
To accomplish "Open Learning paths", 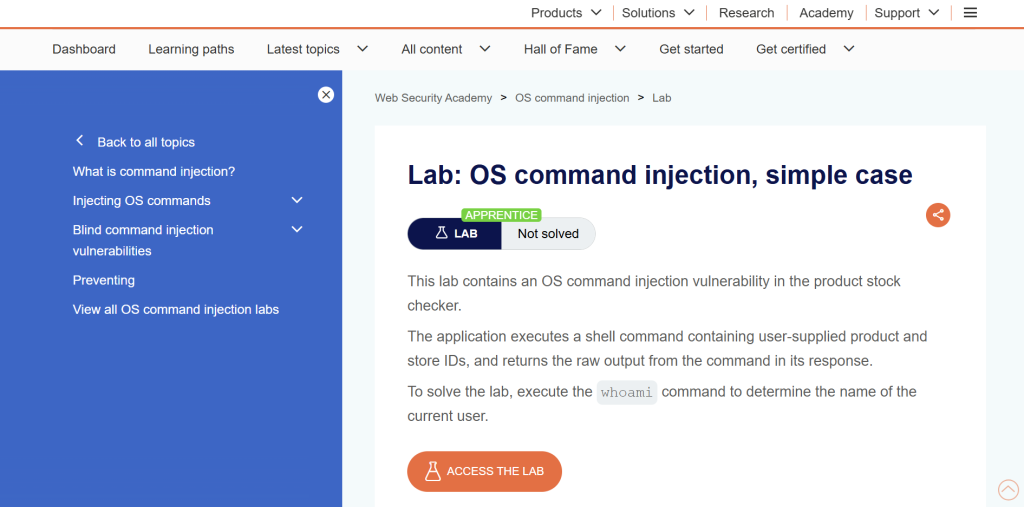I will pyautogui.click(x=191, y=49).
